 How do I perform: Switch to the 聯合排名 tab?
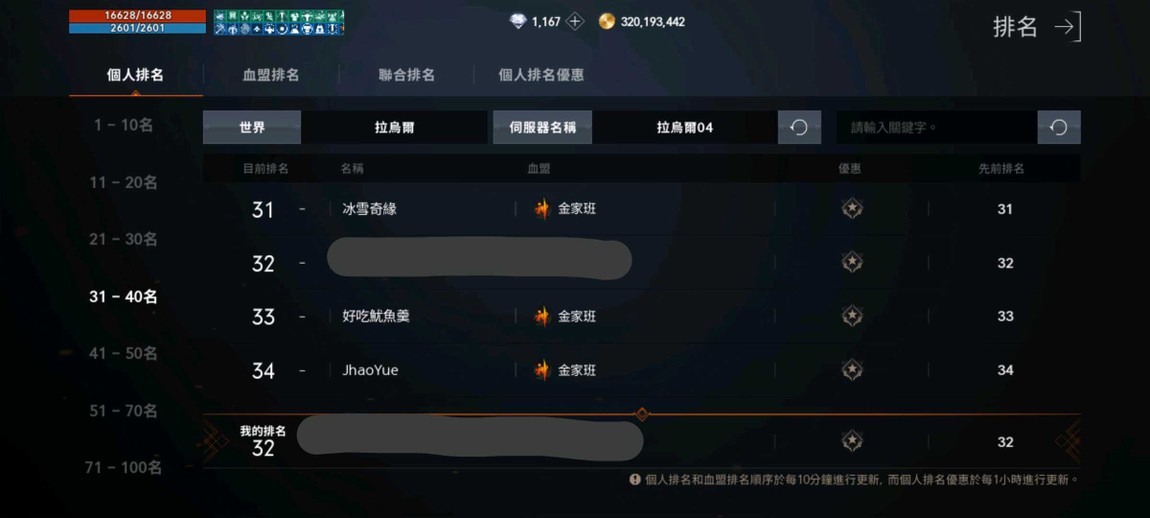pos(406,75)
